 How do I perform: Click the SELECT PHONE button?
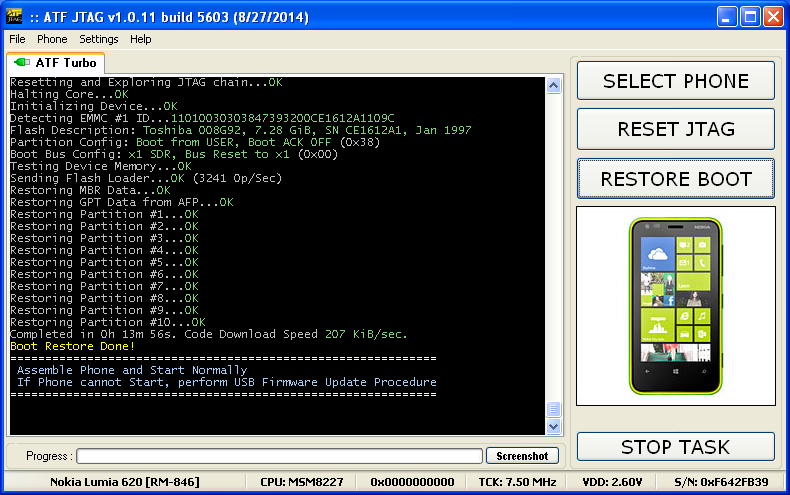[676, 81]
